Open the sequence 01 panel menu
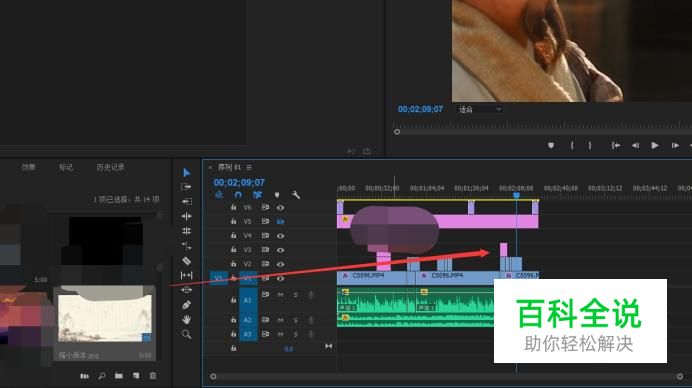This screenshot has width=692, height=388. (249, 167)
